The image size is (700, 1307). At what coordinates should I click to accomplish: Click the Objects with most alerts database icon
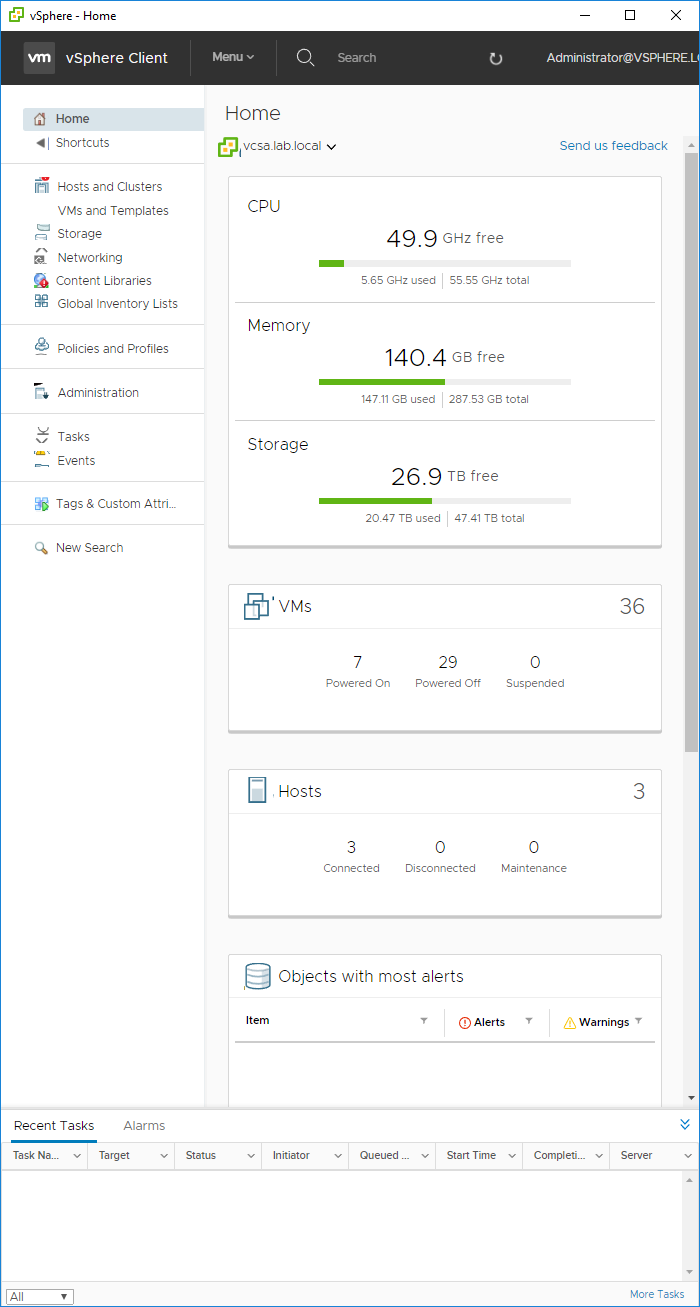click(258, 976)
